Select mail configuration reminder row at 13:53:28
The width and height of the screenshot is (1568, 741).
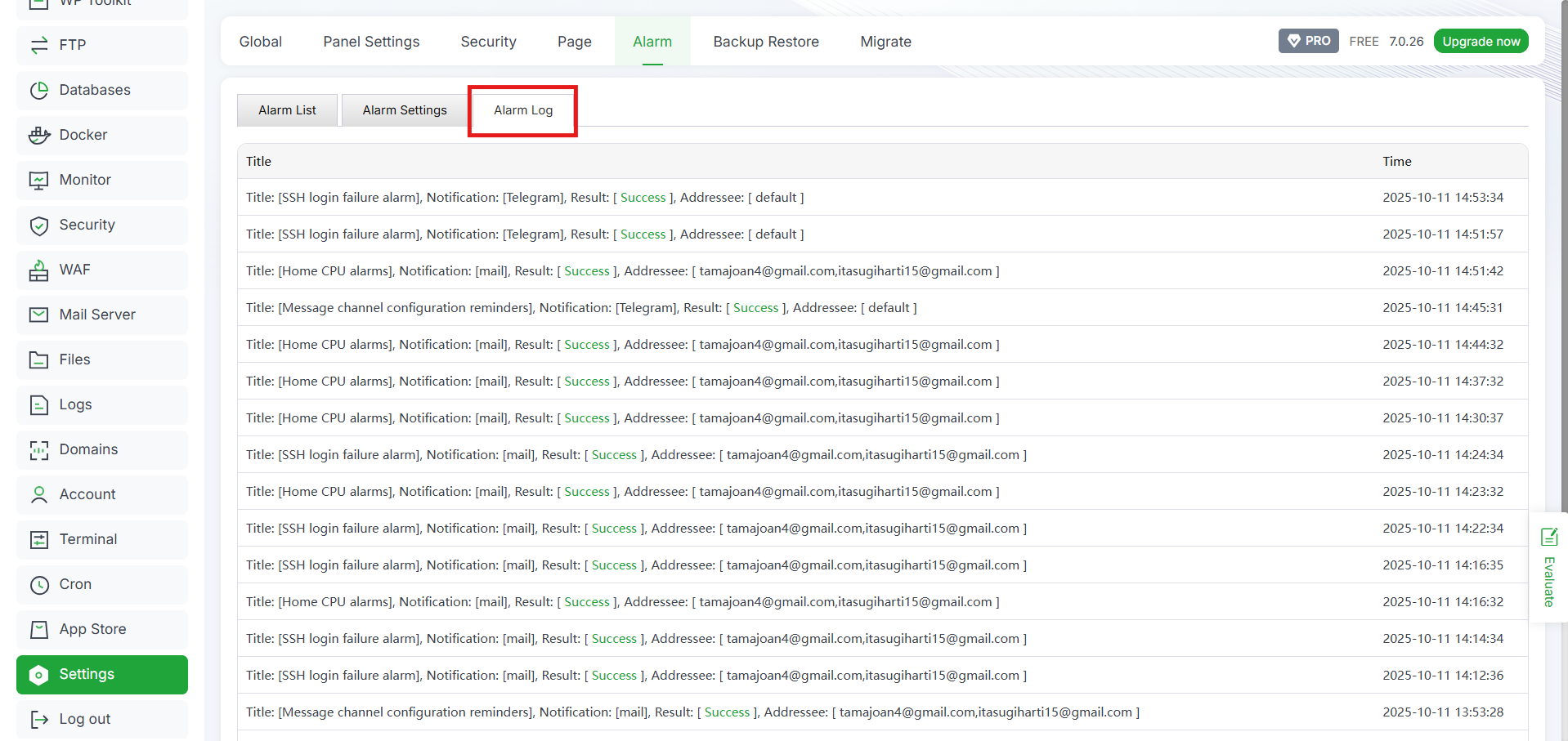(x=882, y=712)
